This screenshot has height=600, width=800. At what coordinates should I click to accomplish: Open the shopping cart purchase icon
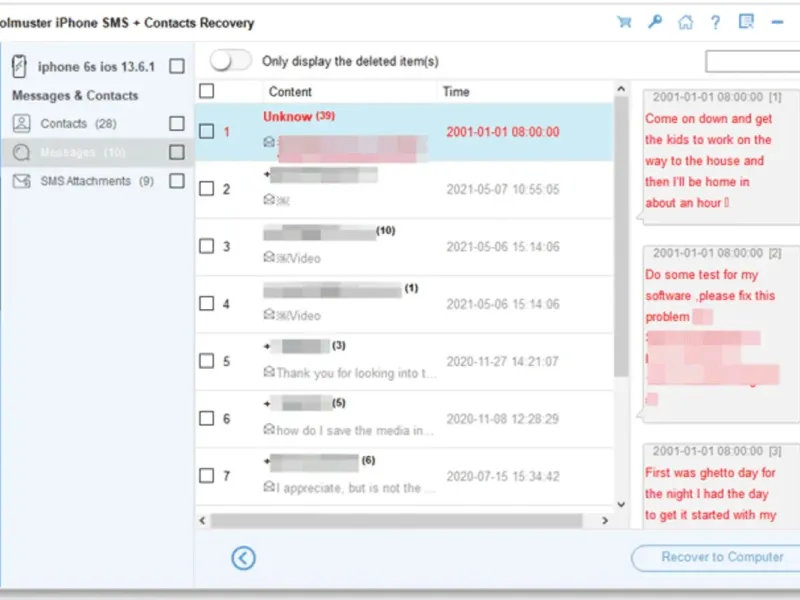[624, 22]
